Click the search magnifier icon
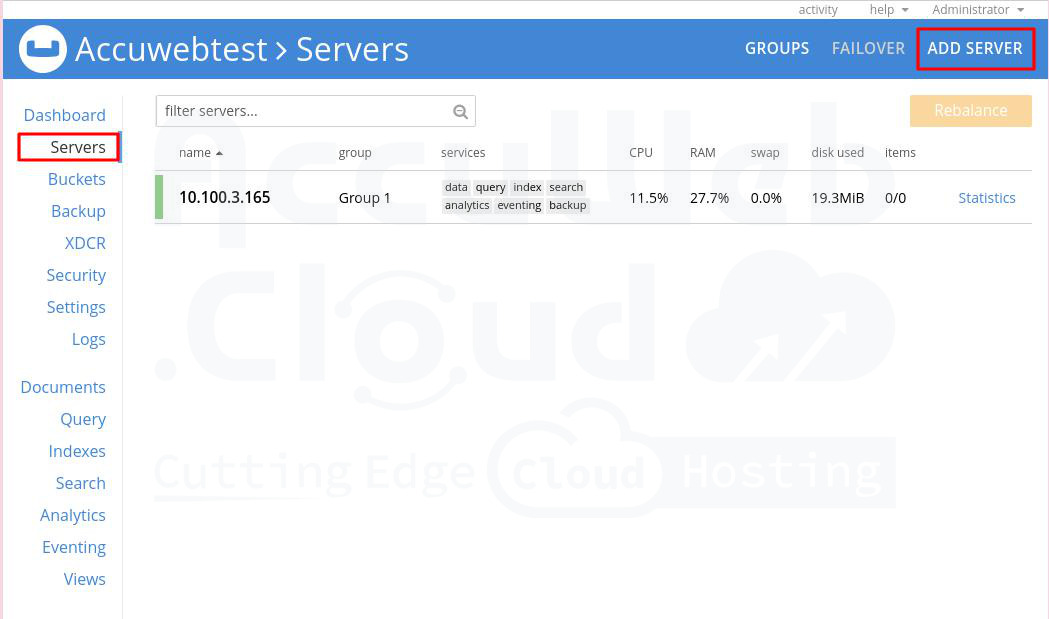The image size is (1049, 619). 460,112
